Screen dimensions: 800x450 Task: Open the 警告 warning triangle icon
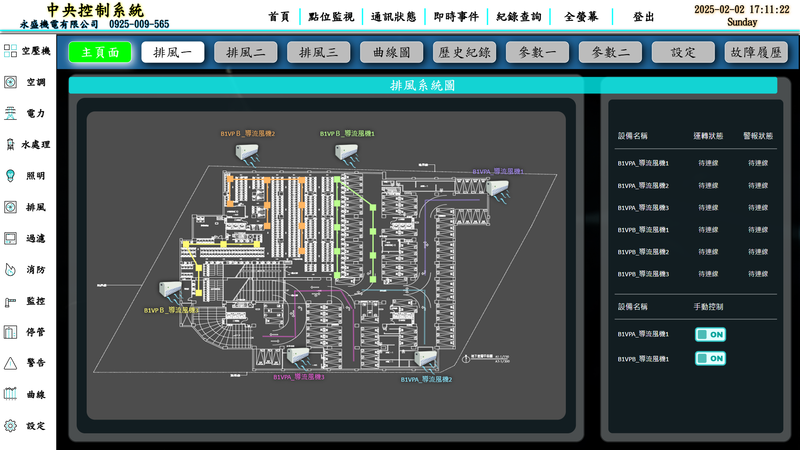pyautogui.click(x=10, y=363)
